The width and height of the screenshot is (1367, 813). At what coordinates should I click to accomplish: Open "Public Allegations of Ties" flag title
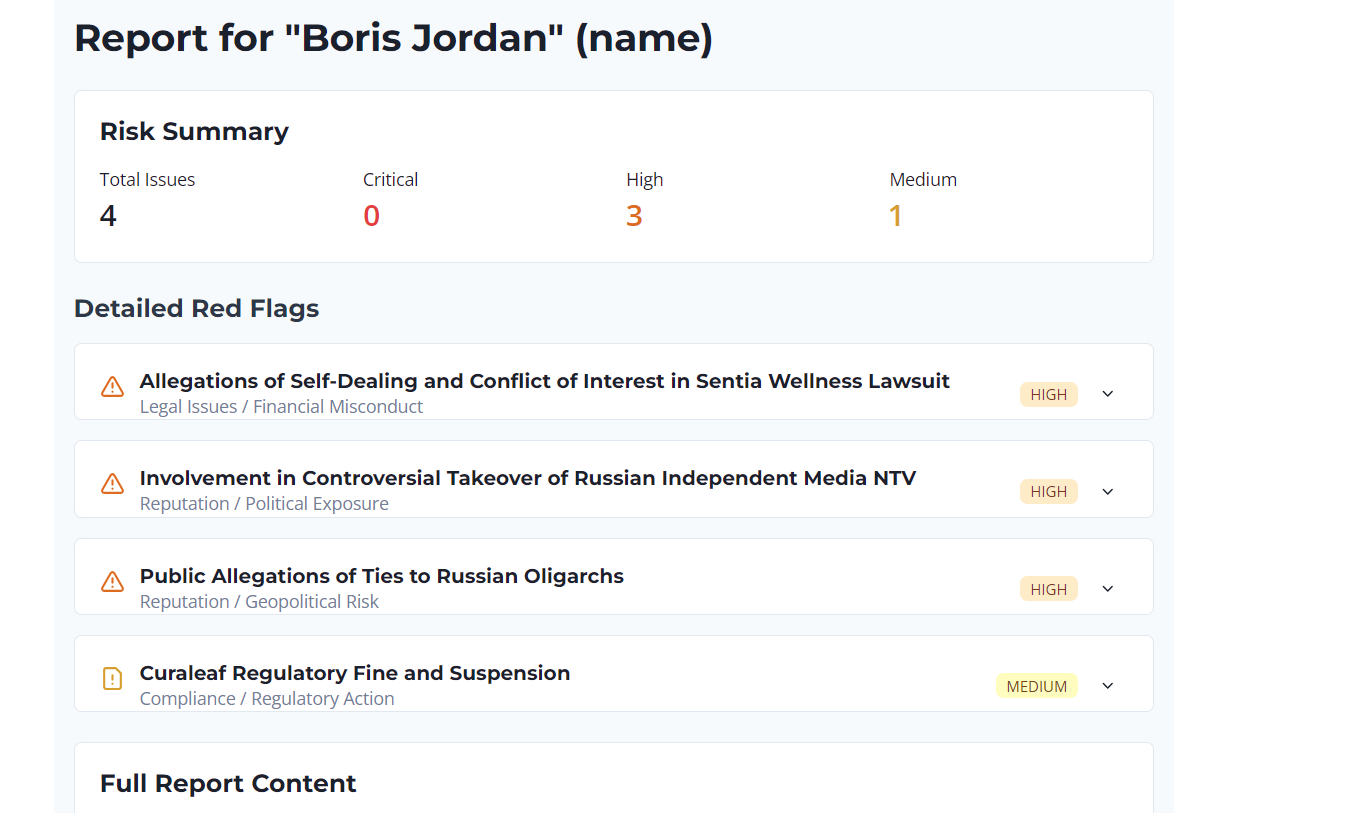pos(381,576)
